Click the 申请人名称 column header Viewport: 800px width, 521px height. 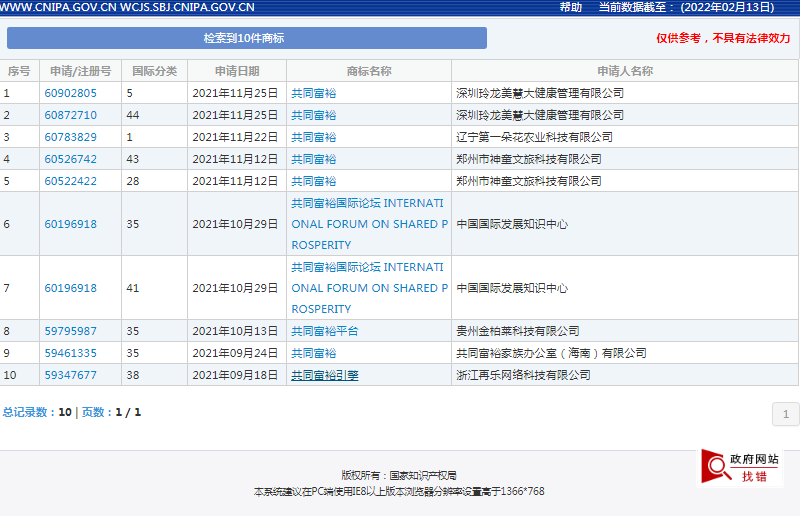[626, 71]
